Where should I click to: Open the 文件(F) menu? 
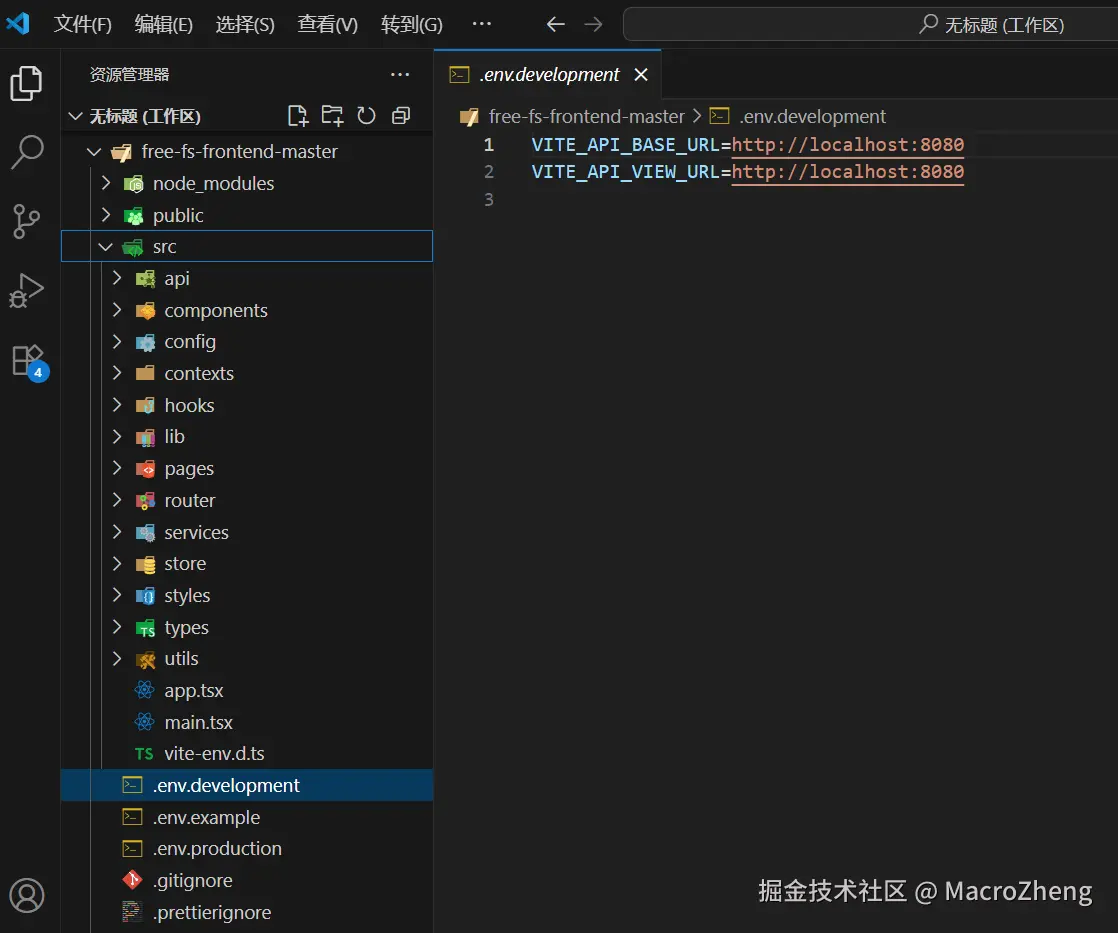pos(82,24)
